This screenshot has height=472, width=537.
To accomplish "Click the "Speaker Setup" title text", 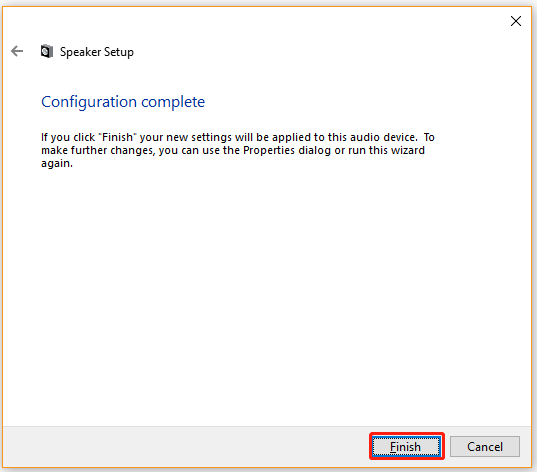I will coord(97,52).
